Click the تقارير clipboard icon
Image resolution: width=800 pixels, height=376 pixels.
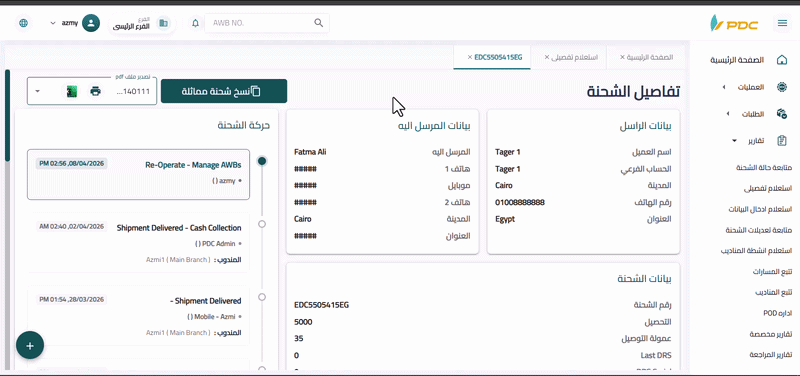pyautogui.click(x=781, y=140)
